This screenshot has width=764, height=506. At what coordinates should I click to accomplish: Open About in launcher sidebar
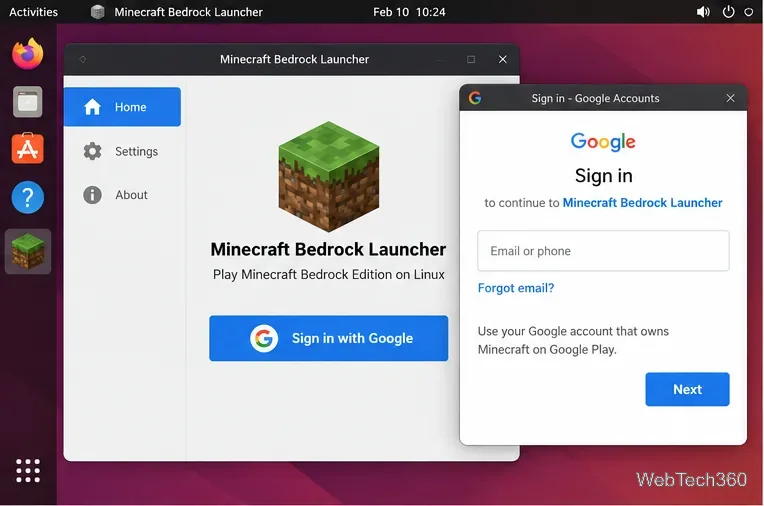[122, 195]
